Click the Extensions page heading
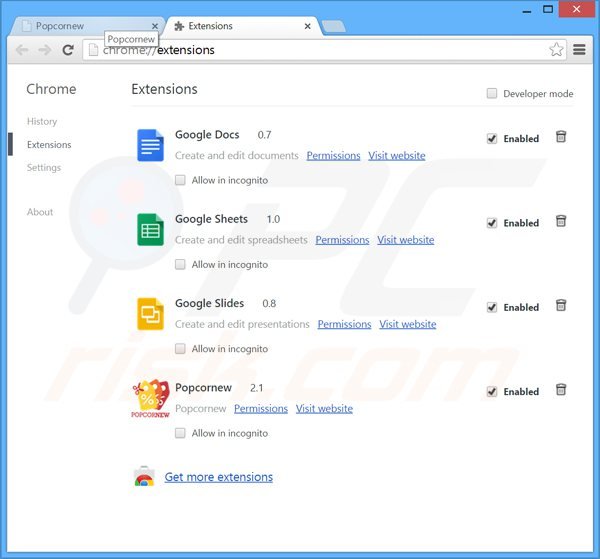This screenshot has width=600, height=559. point(164,89)
